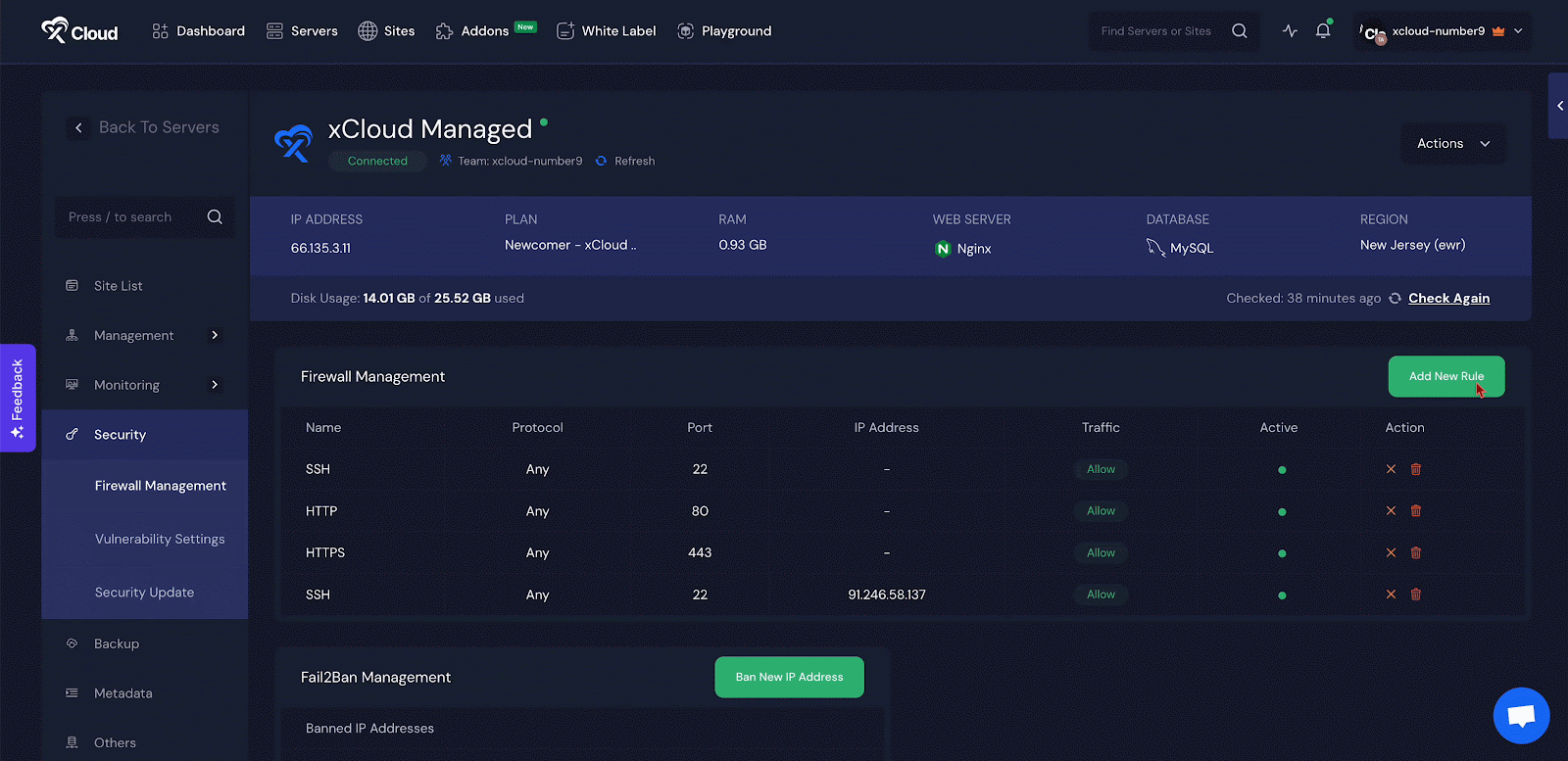Open the Metadata section
1568x761 pixels.
coord(122,693)
